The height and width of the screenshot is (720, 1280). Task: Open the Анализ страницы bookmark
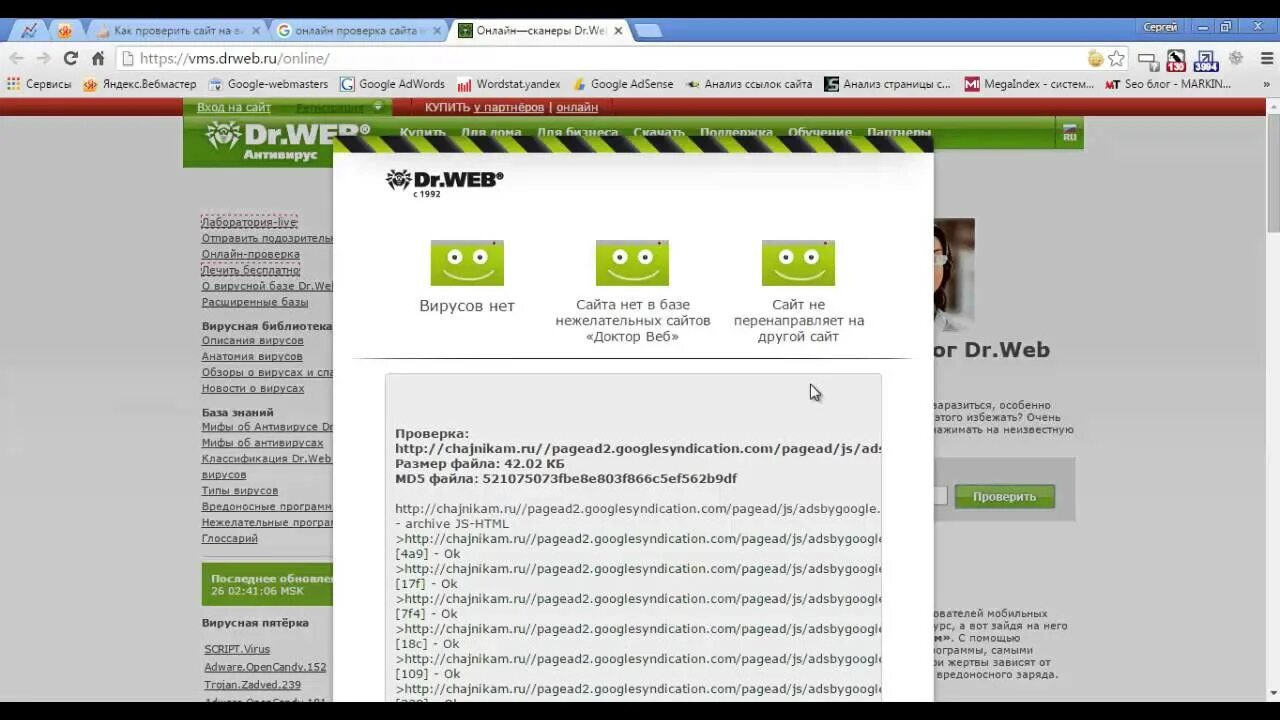tap(887, 84)
